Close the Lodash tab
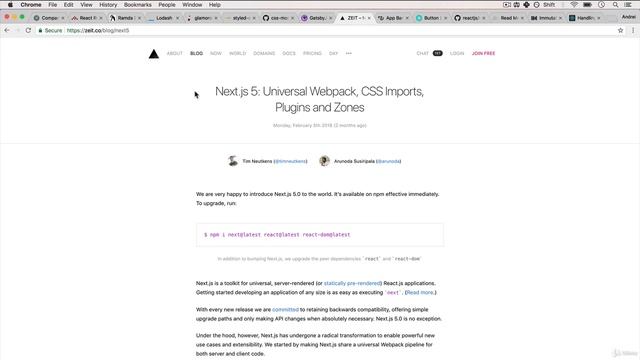This screenshot has height=360, width=640. [177, 18]
